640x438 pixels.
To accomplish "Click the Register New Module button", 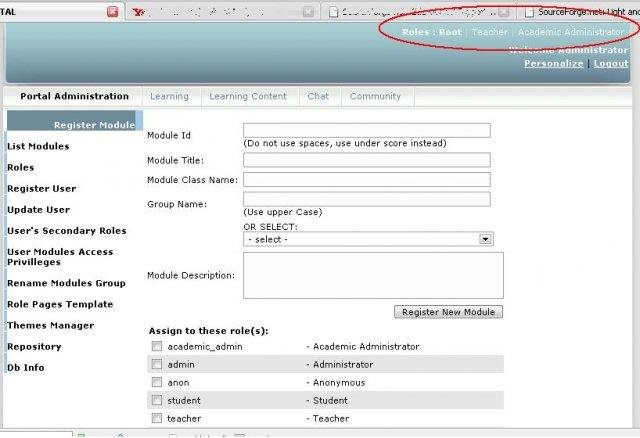I will pos(449,312).
